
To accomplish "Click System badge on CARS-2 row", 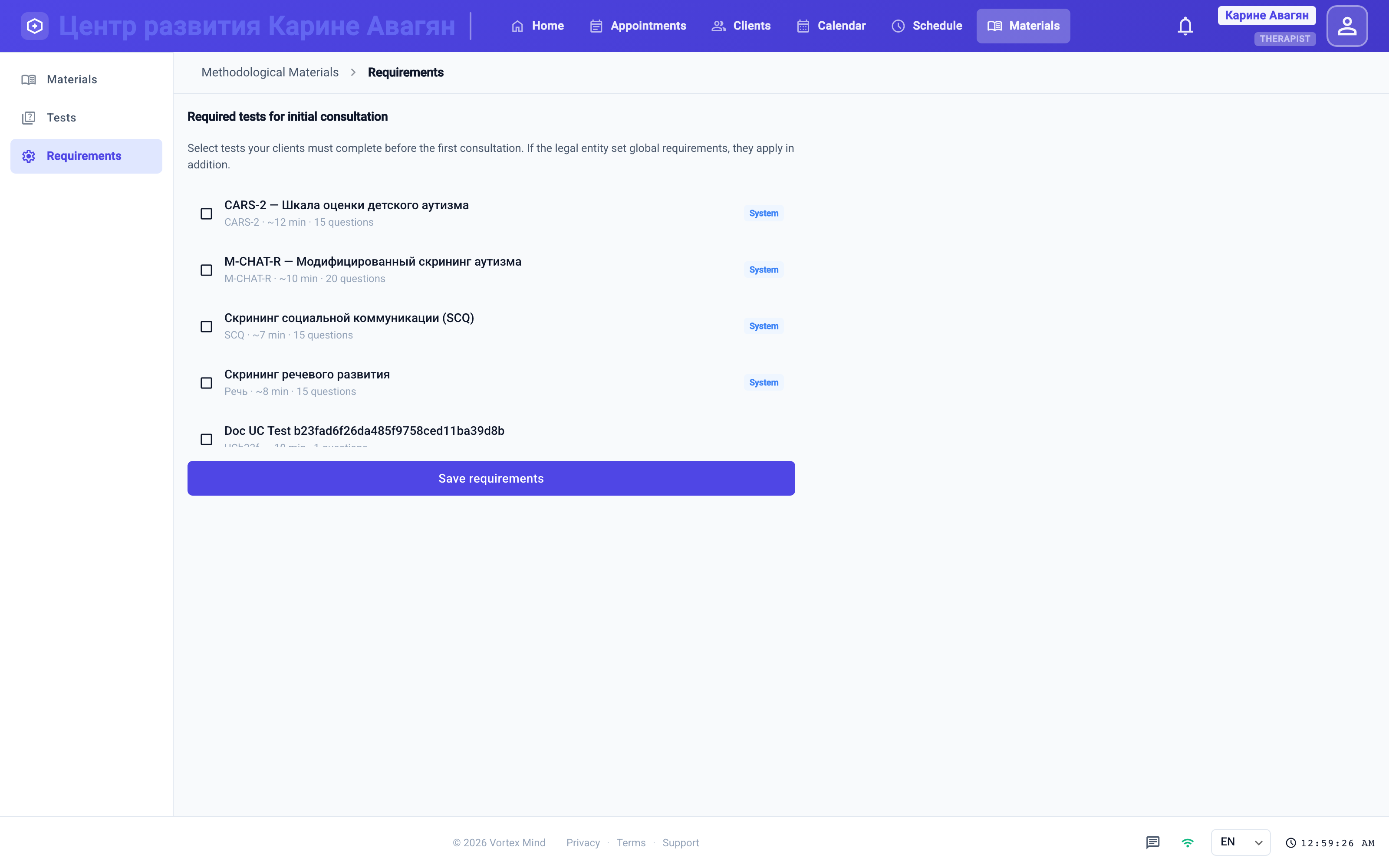I will (764, 213).
